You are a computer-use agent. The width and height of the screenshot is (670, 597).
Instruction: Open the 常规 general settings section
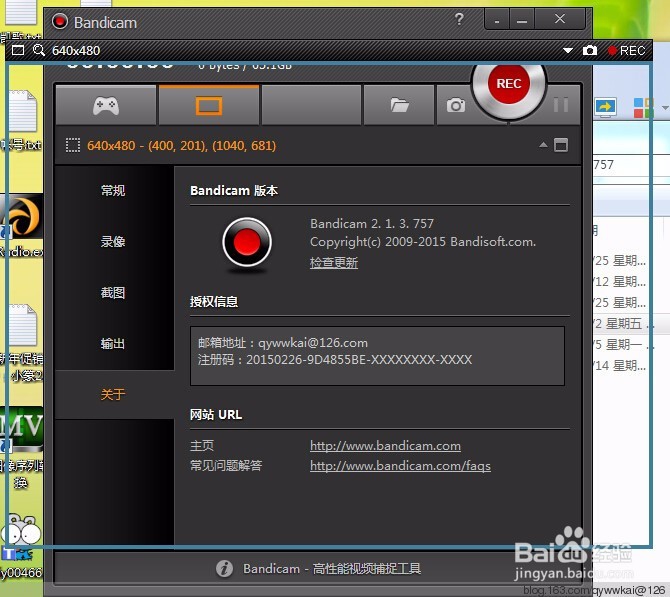point(113,190)
